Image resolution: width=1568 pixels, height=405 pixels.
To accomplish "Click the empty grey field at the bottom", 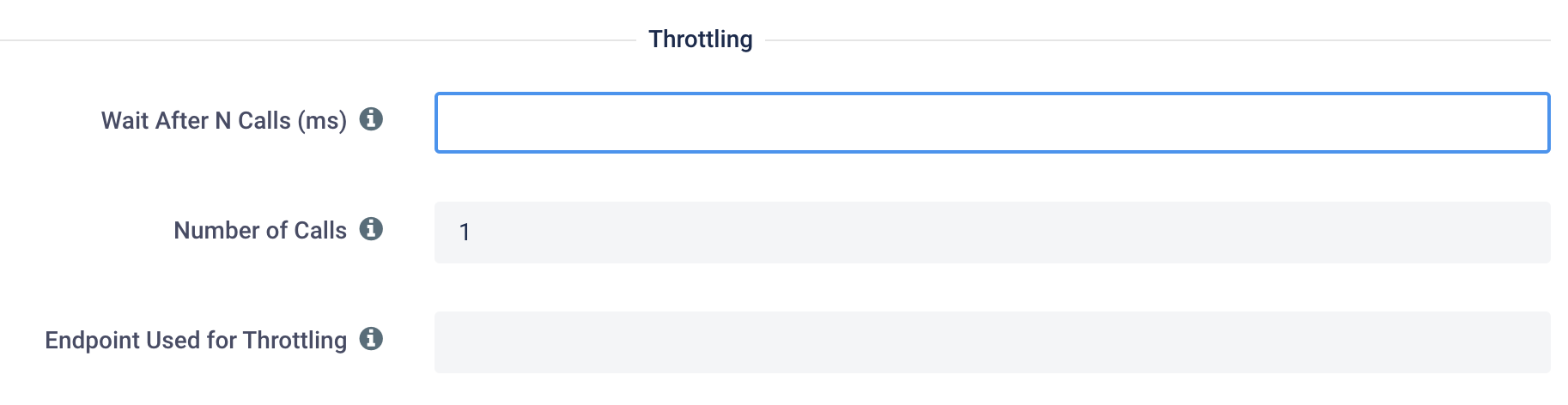I will pos(992,342).
